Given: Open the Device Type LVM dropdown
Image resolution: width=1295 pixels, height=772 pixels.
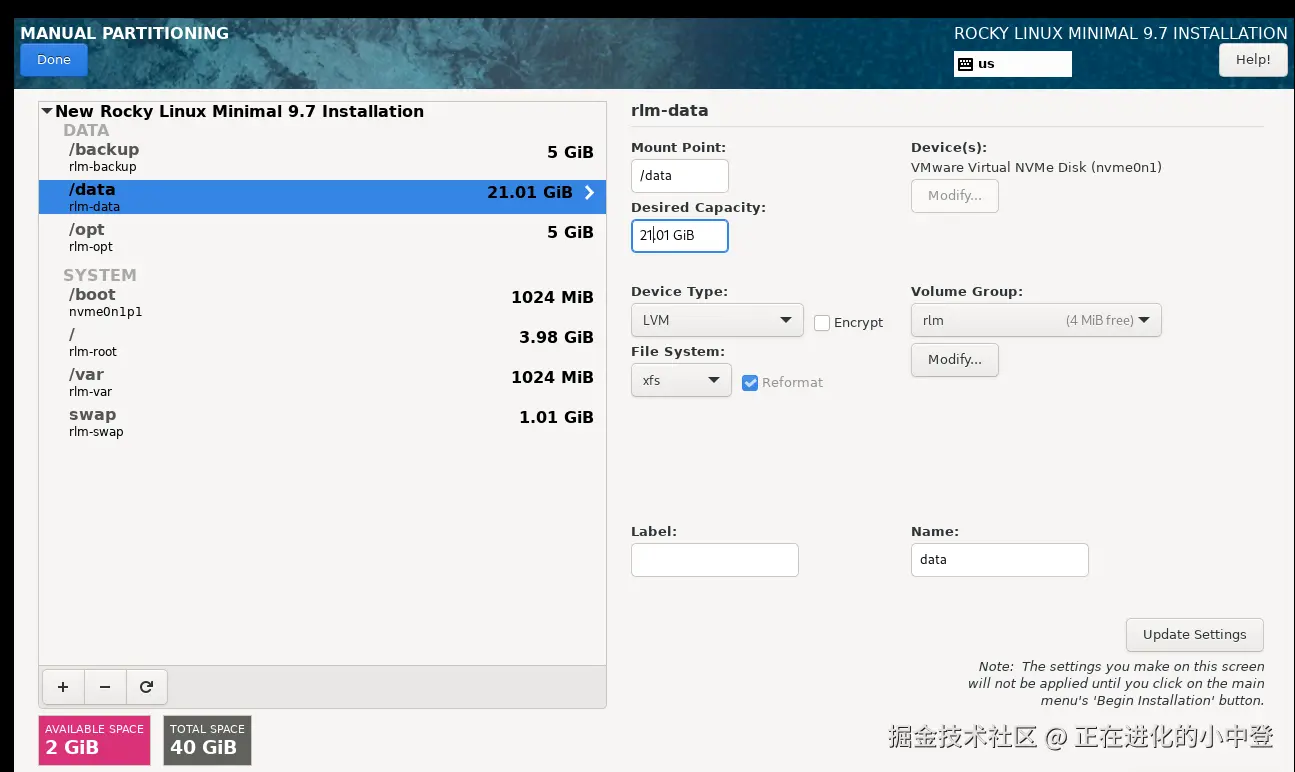Looking at the screenshot, I should tap(717, 320).
